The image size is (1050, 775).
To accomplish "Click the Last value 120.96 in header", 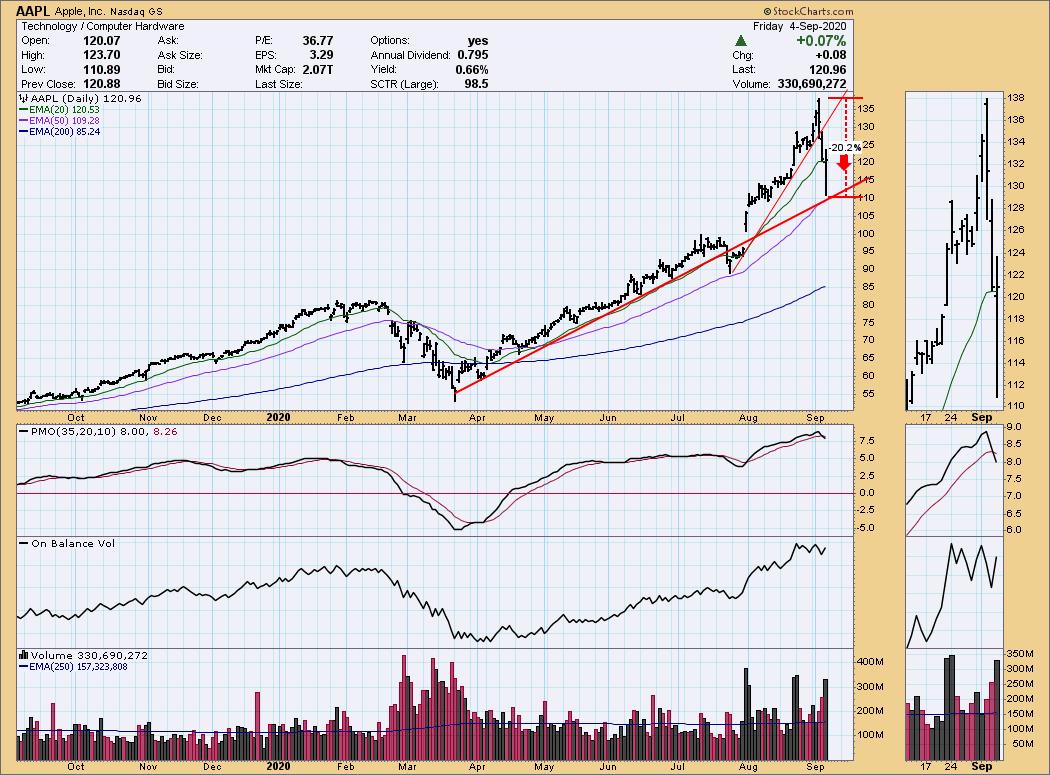I will point(828,70).
